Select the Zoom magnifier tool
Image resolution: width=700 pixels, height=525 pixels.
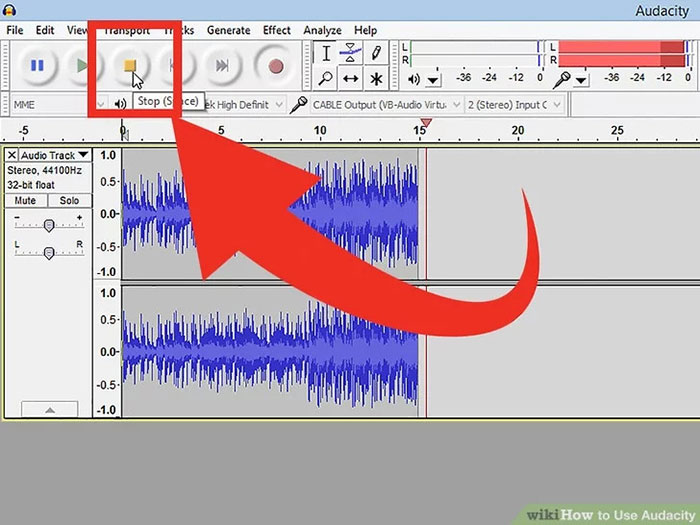326,78
